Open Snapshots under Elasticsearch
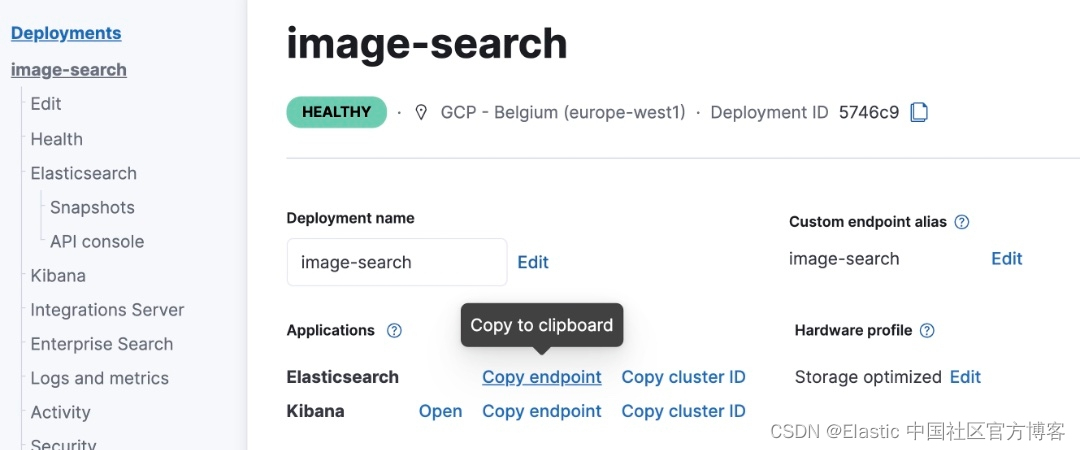 (x=92, y=207)
